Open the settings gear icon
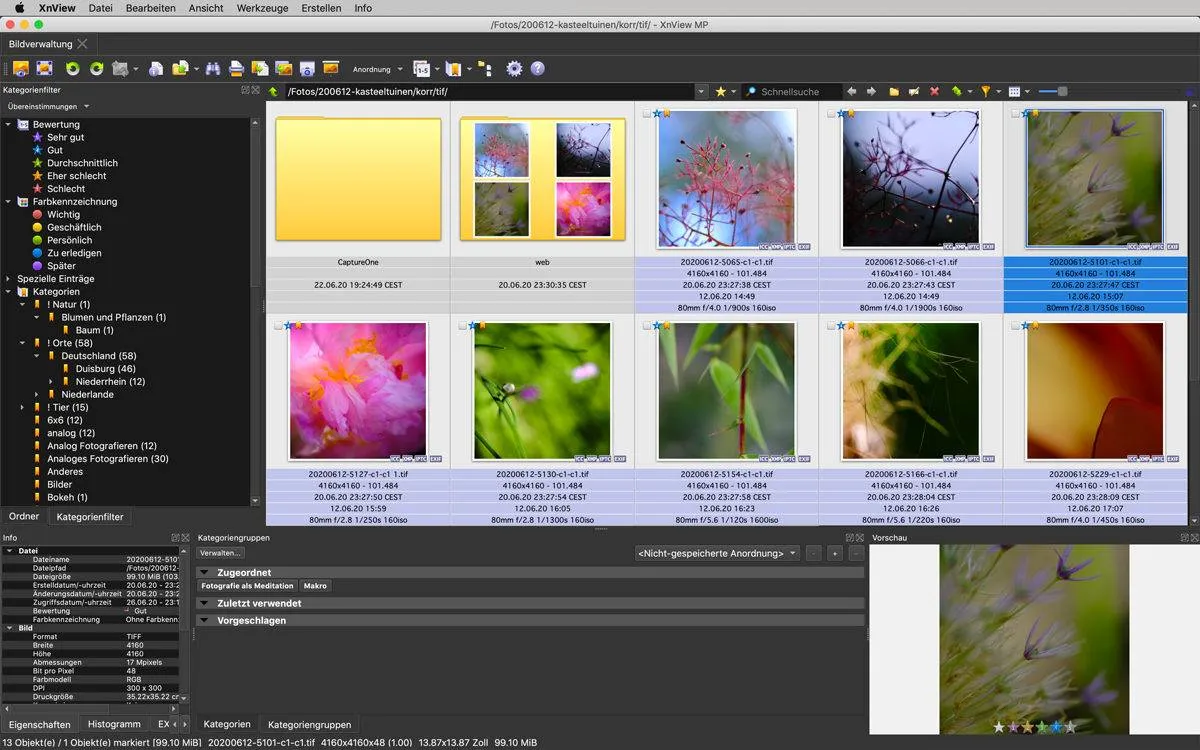 click(513, 68)
